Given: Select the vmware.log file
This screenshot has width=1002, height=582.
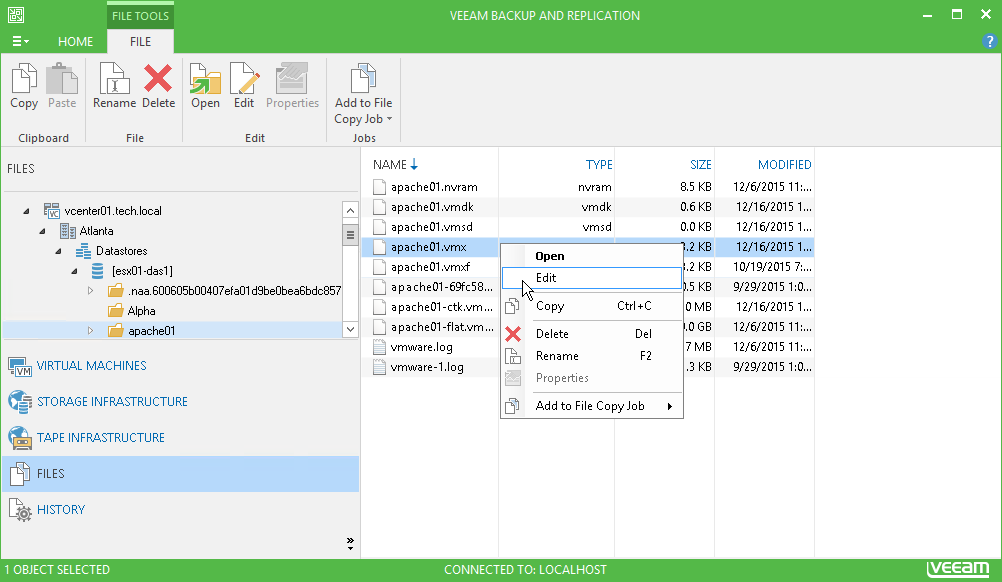Looking at the screenshot, I should tap(421, 348).
